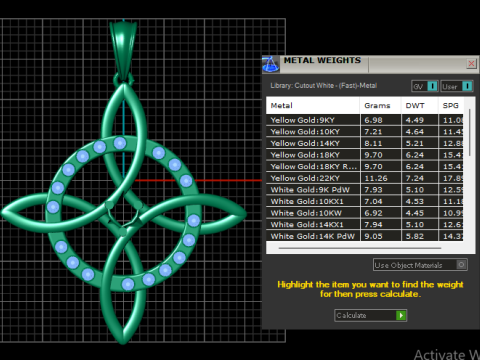Click the 11.26 grams value

376,178
